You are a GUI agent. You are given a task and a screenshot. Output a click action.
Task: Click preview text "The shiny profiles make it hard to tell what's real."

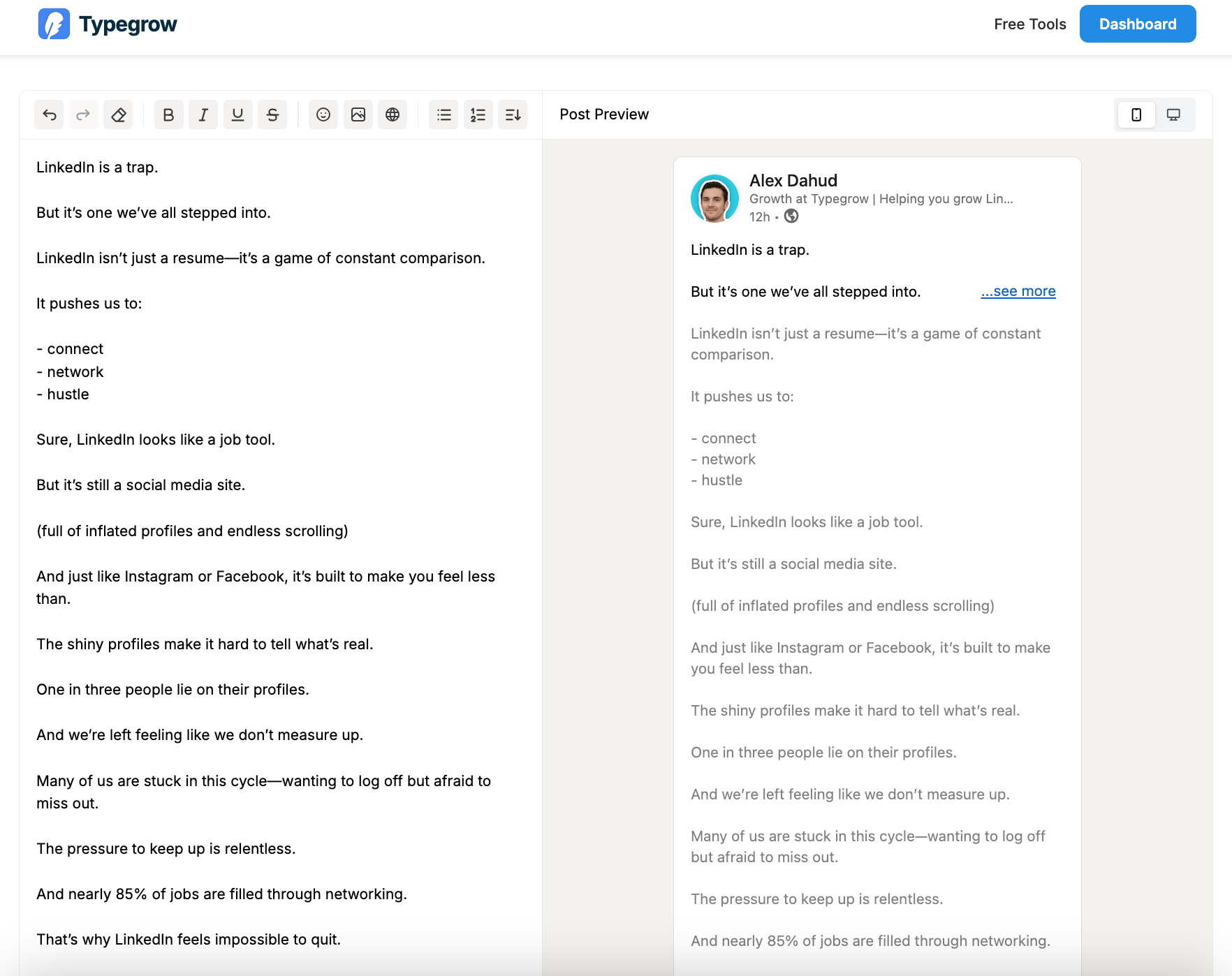point(856,711)
